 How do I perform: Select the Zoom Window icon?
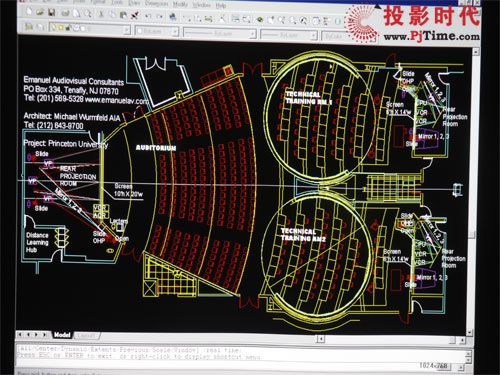293,20
